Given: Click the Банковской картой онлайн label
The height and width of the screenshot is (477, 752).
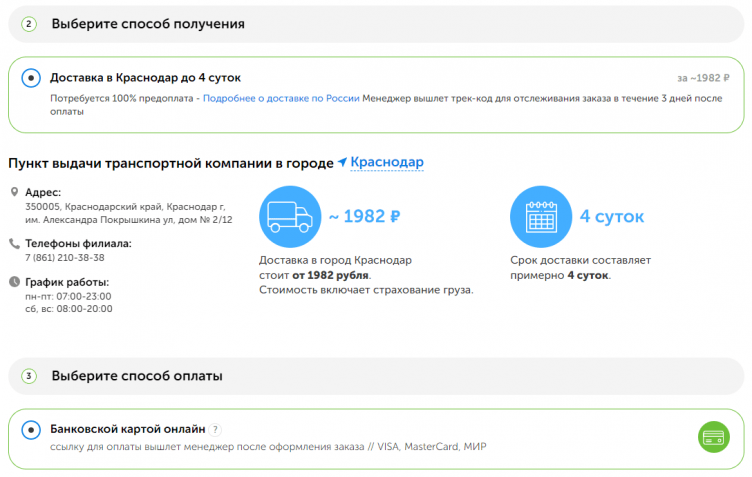Looking at the screenshot, I should pyautogui.click(x=128, y=429).
